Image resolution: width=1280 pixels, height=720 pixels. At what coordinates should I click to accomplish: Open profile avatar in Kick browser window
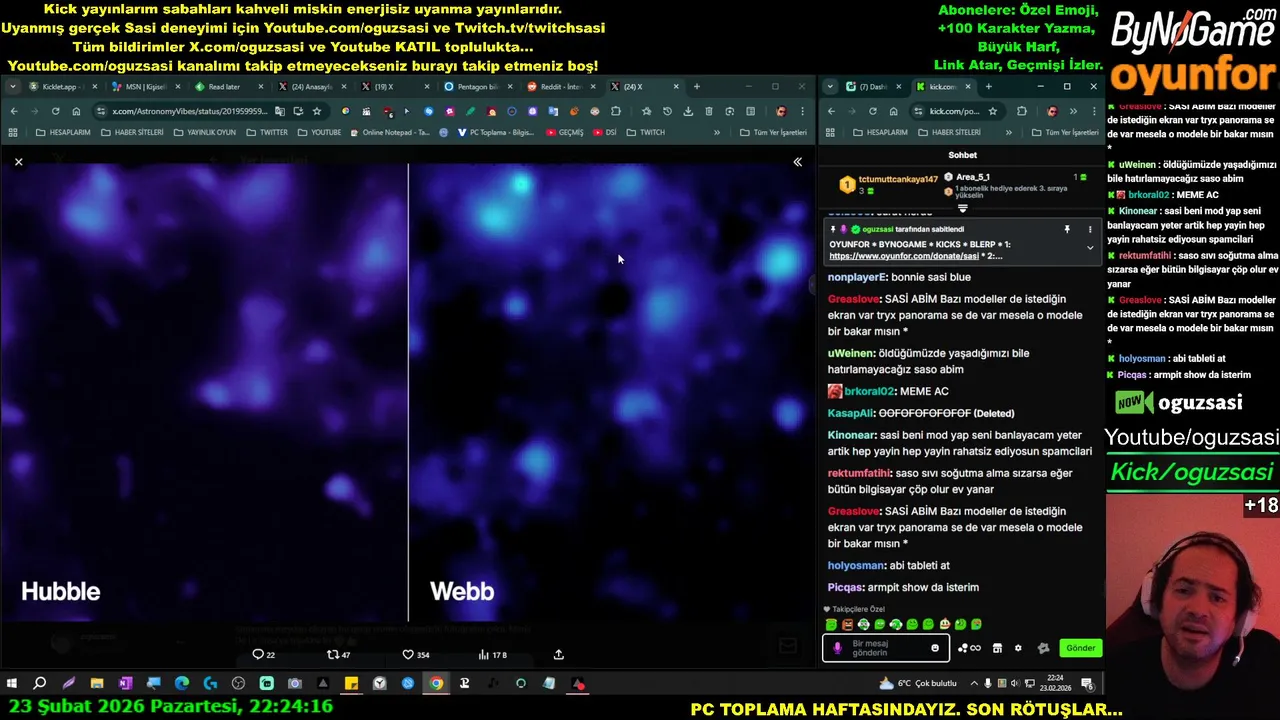tap(1051, 111)
